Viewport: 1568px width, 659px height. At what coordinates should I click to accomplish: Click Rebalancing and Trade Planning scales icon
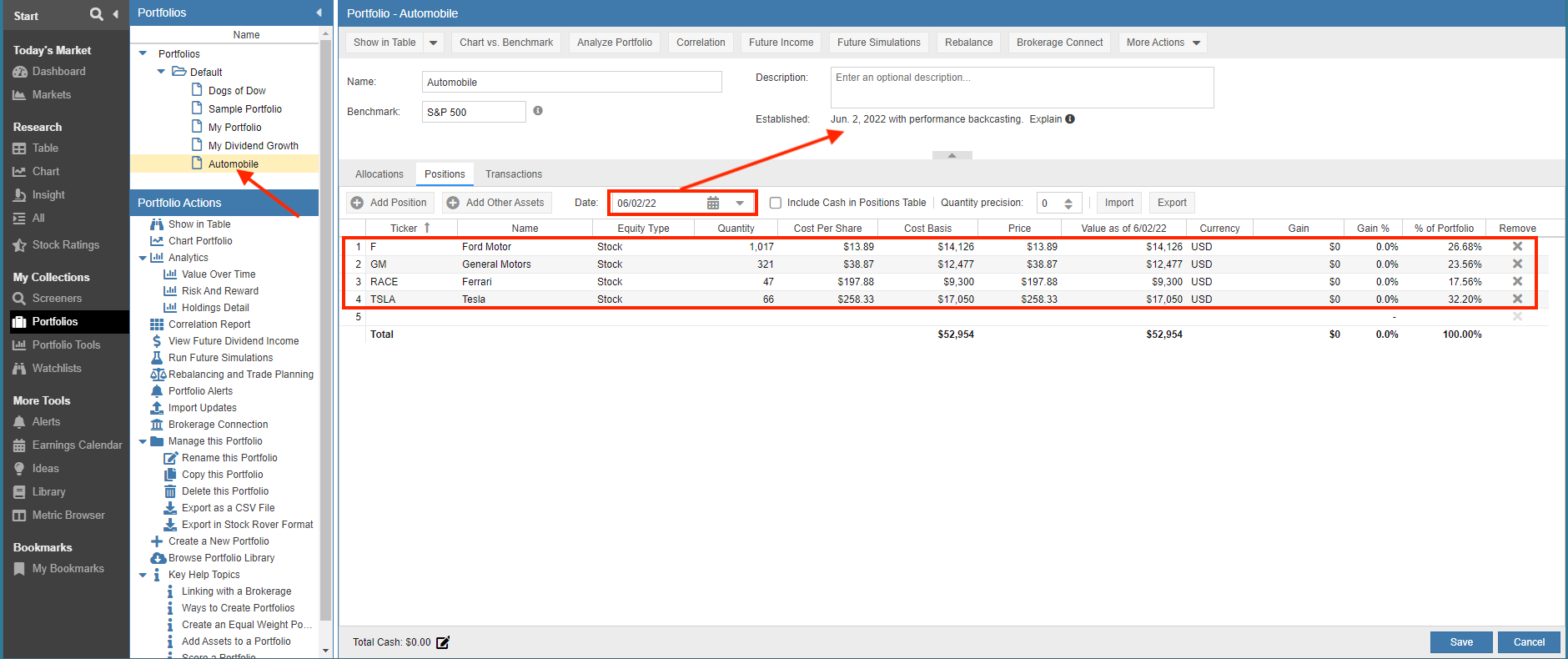pos(158,375)
